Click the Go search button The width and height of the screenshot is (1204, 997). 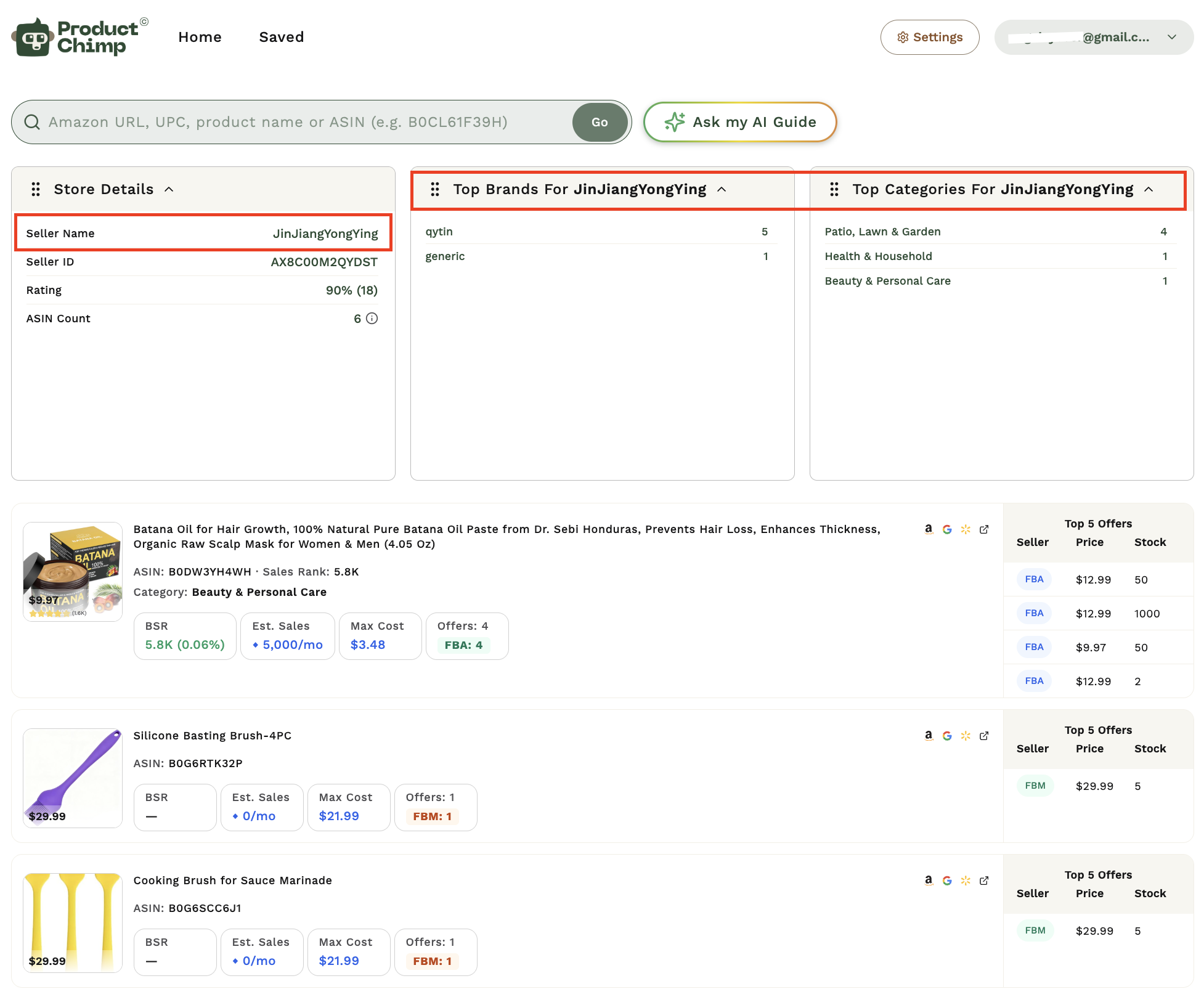click(600, 122)
